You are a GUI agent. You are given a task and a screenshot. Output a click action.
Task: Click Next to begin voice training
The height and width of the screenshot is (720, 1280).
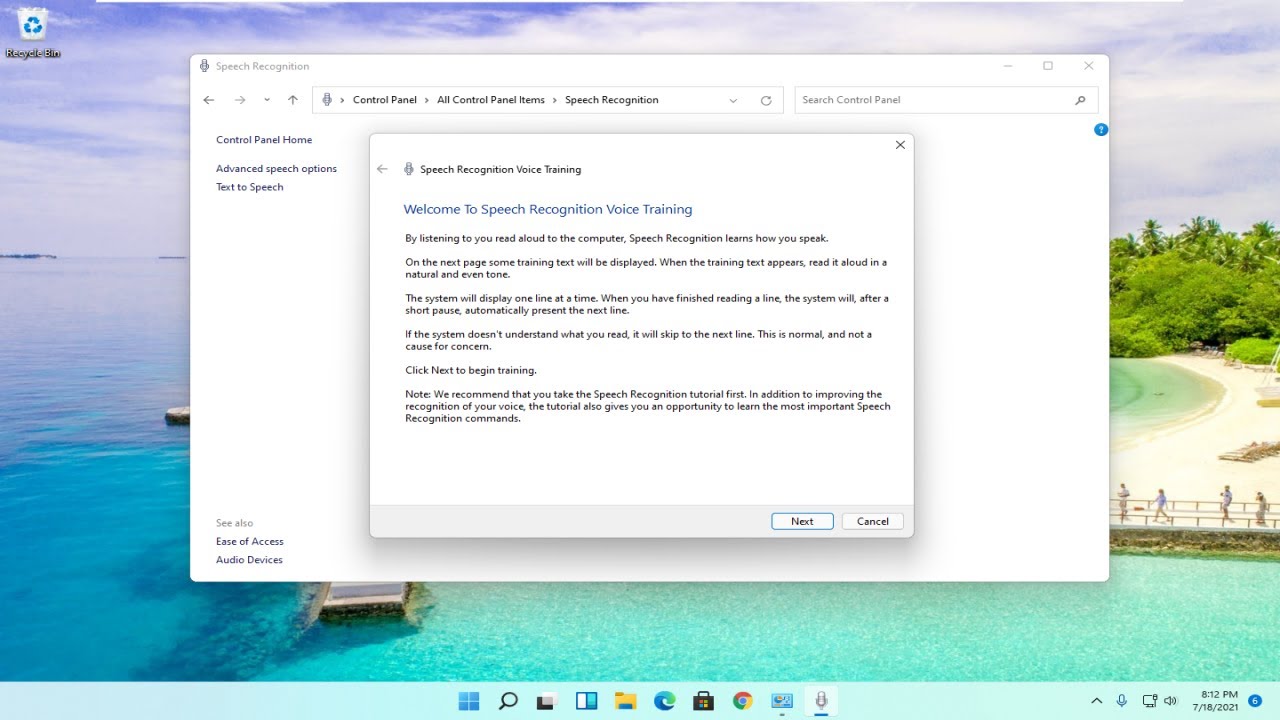pos(802,521)
